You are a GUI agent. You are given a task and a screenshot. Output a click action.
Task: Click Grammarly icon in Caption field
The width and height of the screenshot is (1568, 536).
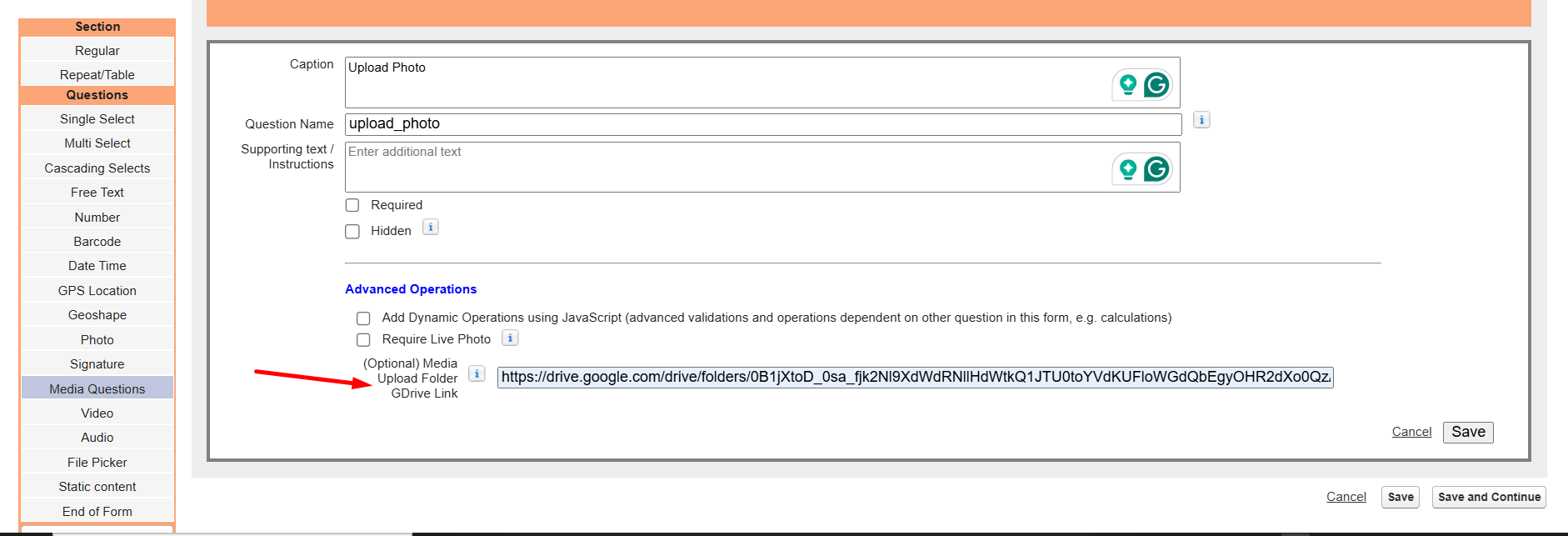[x=1156, y=84]
